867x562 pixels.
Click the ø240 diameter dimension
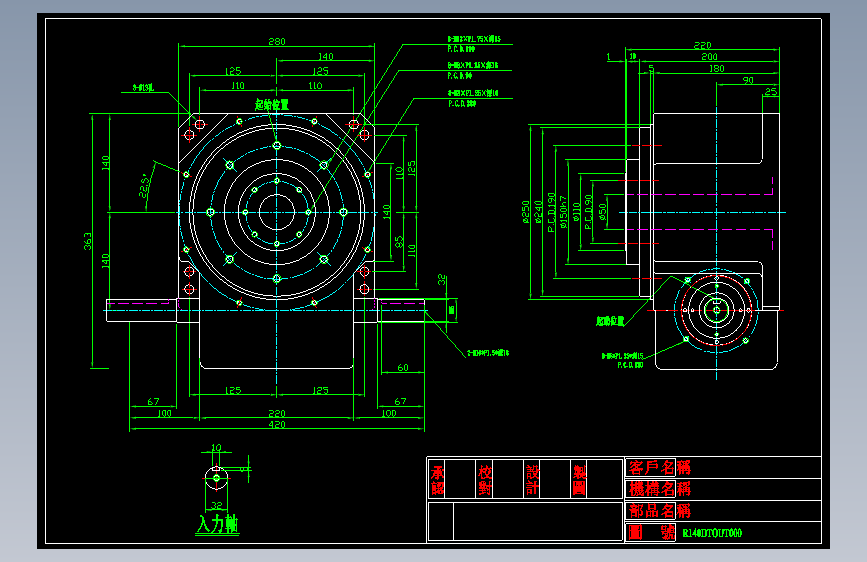[x=538, y=212]
